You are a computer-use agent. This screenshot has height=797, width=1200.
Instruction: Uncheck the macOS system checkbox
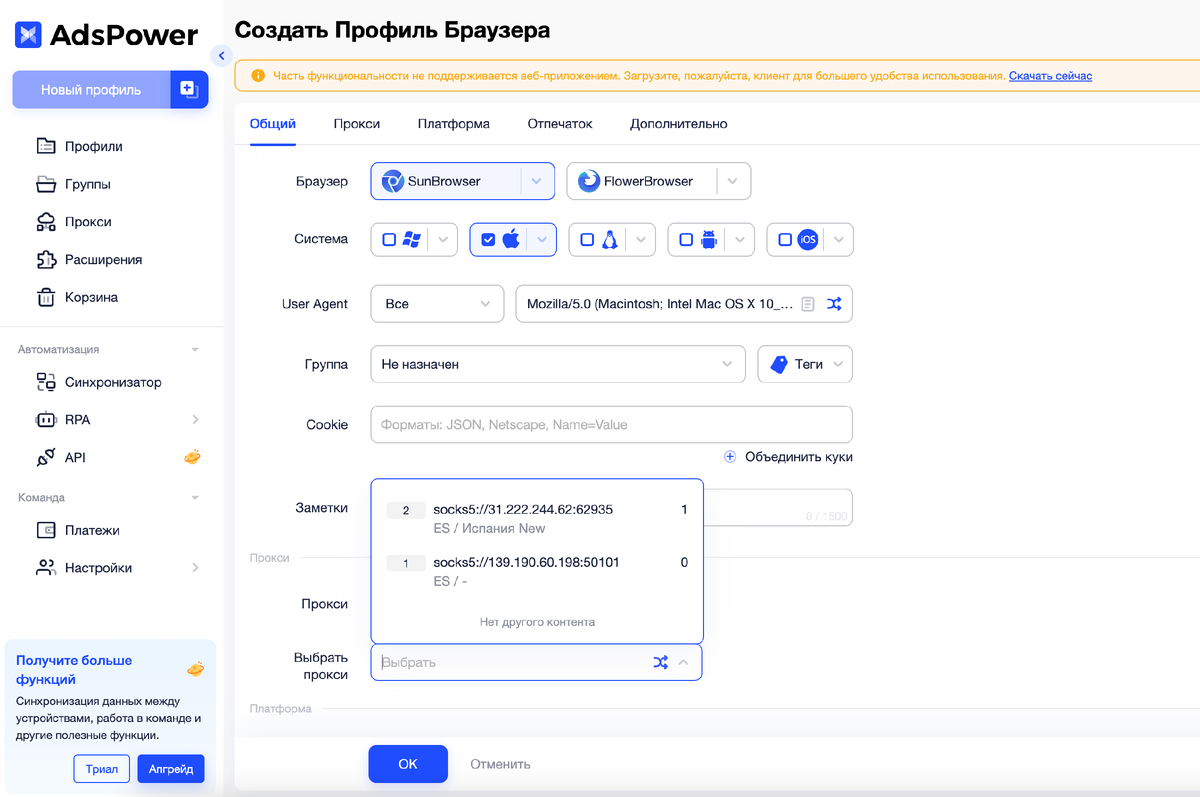[488, 240]
